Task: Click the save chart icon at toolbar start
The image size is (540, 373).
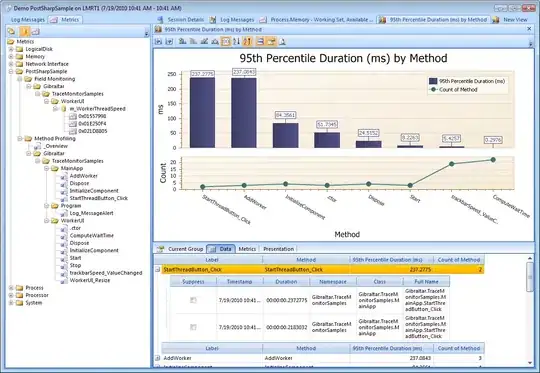Action: pyautogui.click(x=158, y=42)
